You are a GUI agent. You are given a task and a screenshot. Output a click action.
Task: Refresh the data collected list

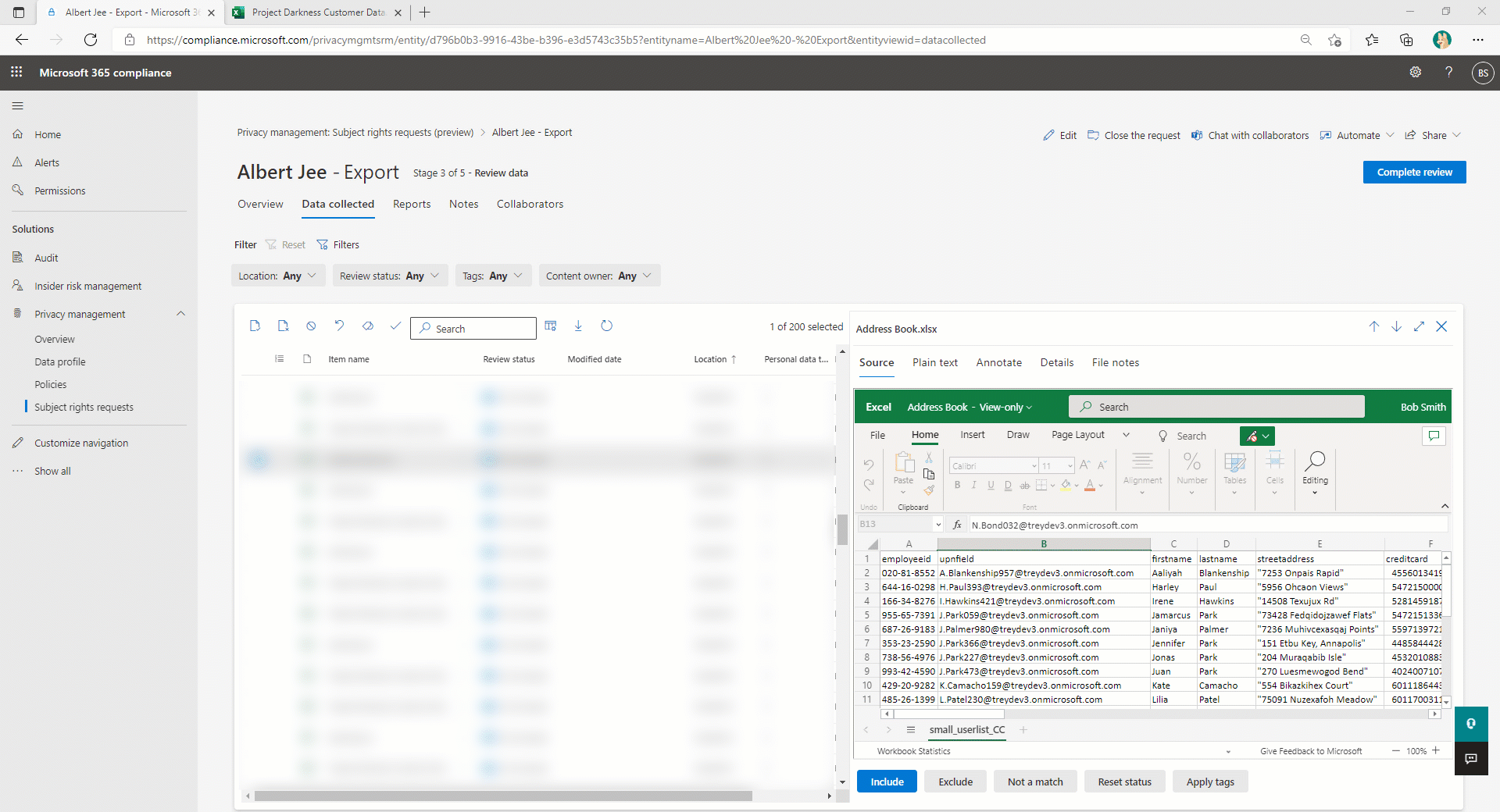pyautogui.click(x=607, y=326)
